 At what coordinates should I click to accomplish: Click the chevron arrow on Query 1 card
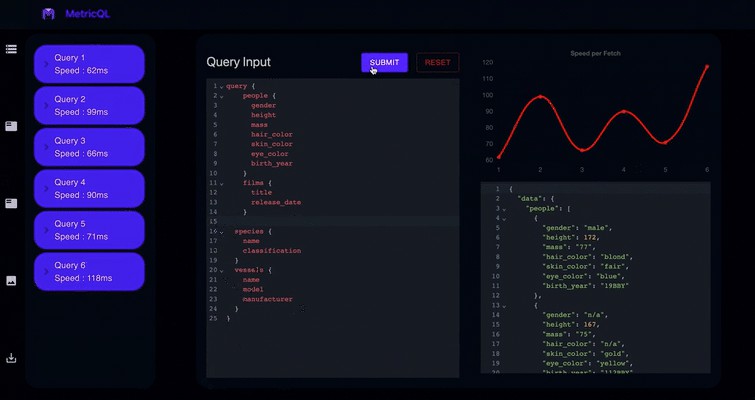pos(45,64)
